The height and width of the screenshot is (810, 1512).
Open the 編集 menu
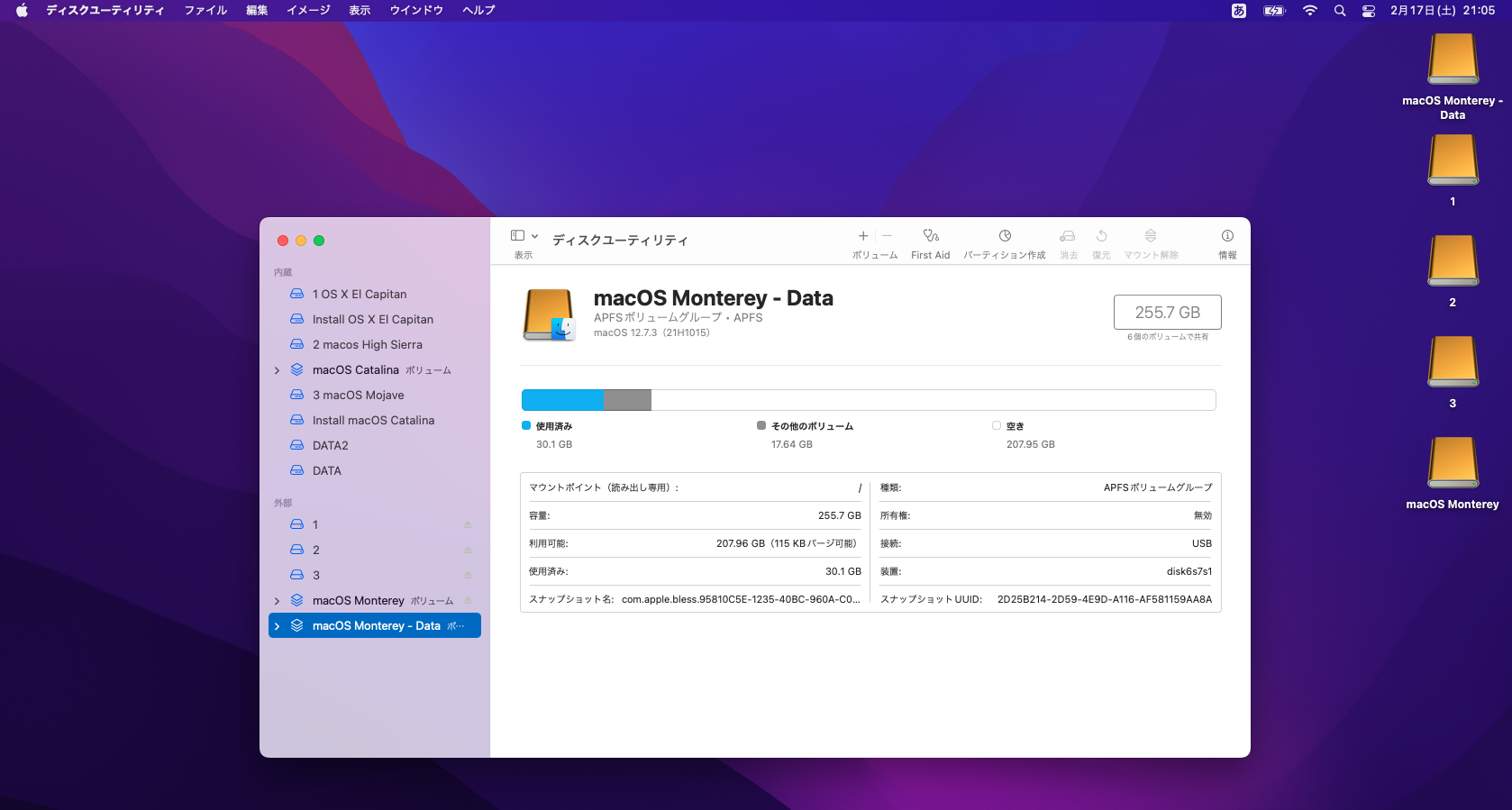257,11
